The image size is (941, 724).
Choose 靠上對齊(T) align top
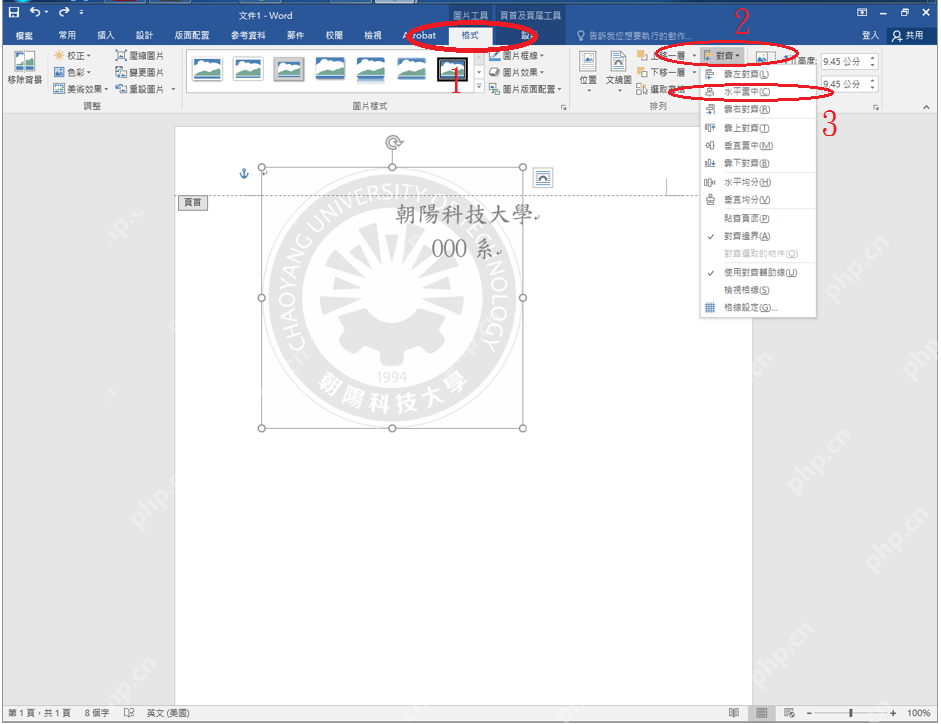click(758, 128)
